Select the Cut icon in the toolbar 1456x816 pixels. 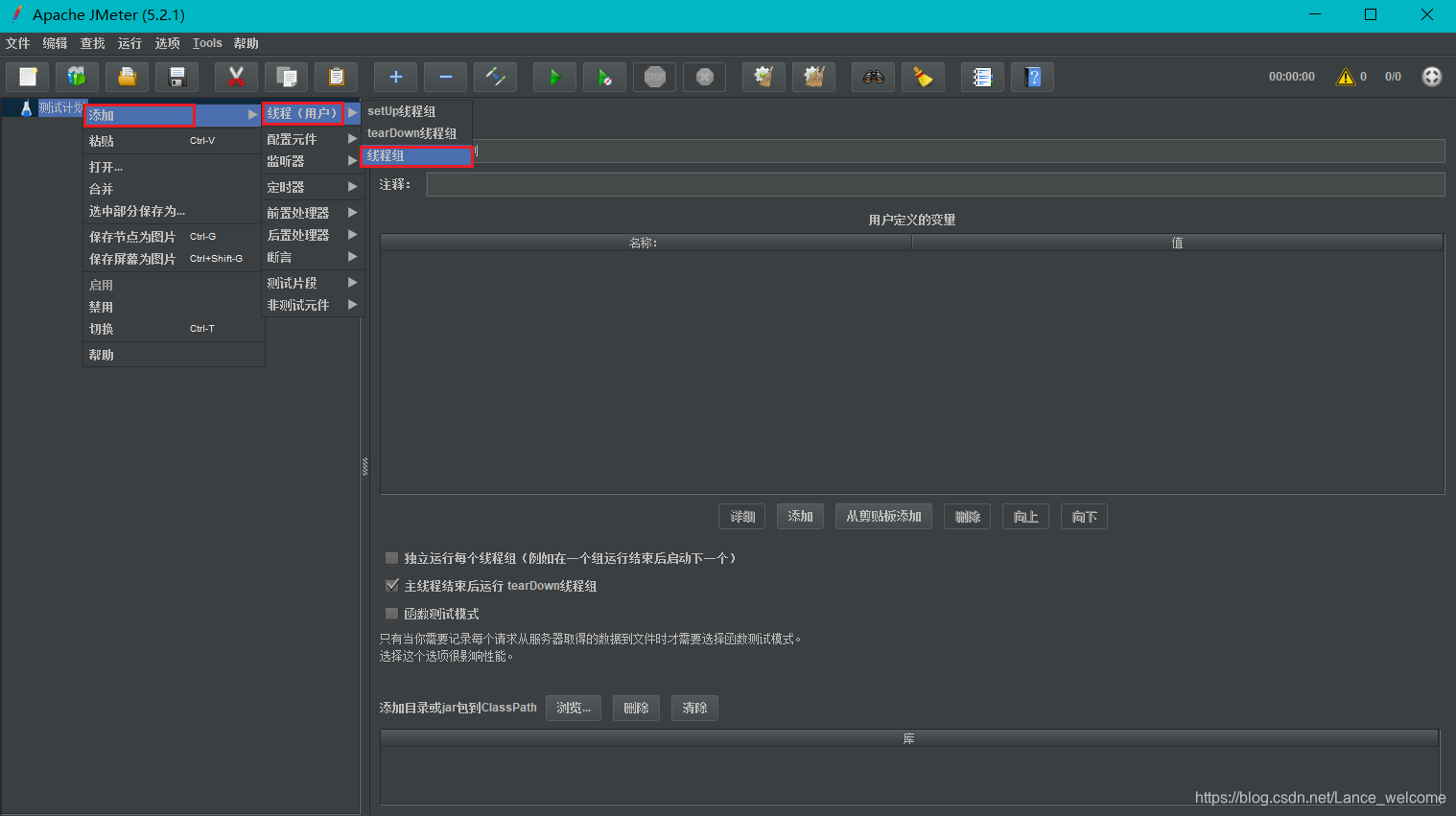click(x=236, y=77)
